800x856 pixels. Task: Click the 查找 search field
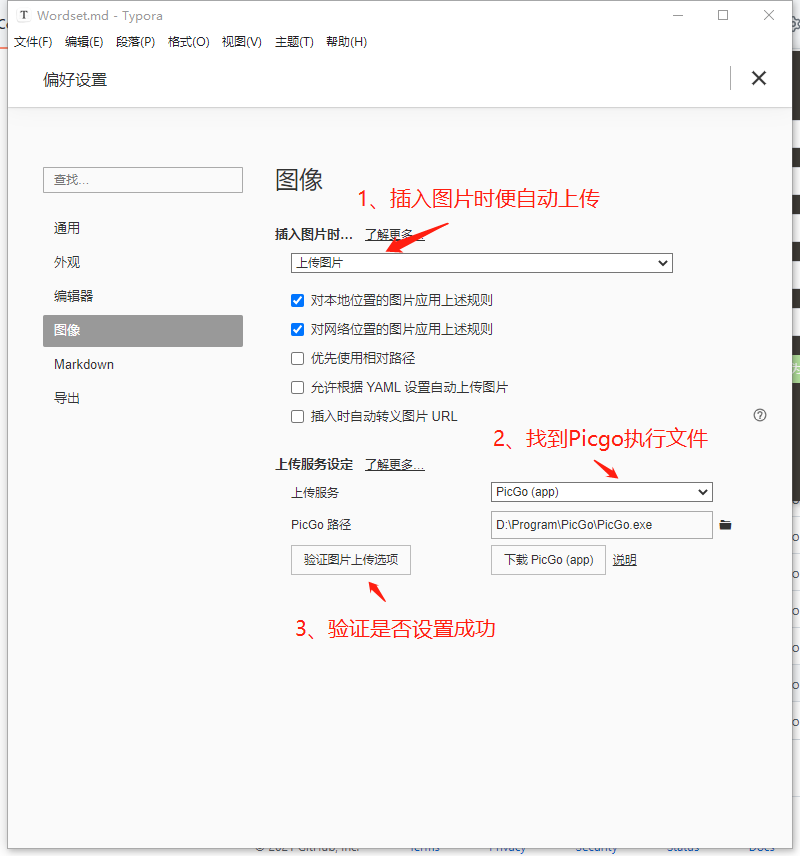[x=143, y=180]
